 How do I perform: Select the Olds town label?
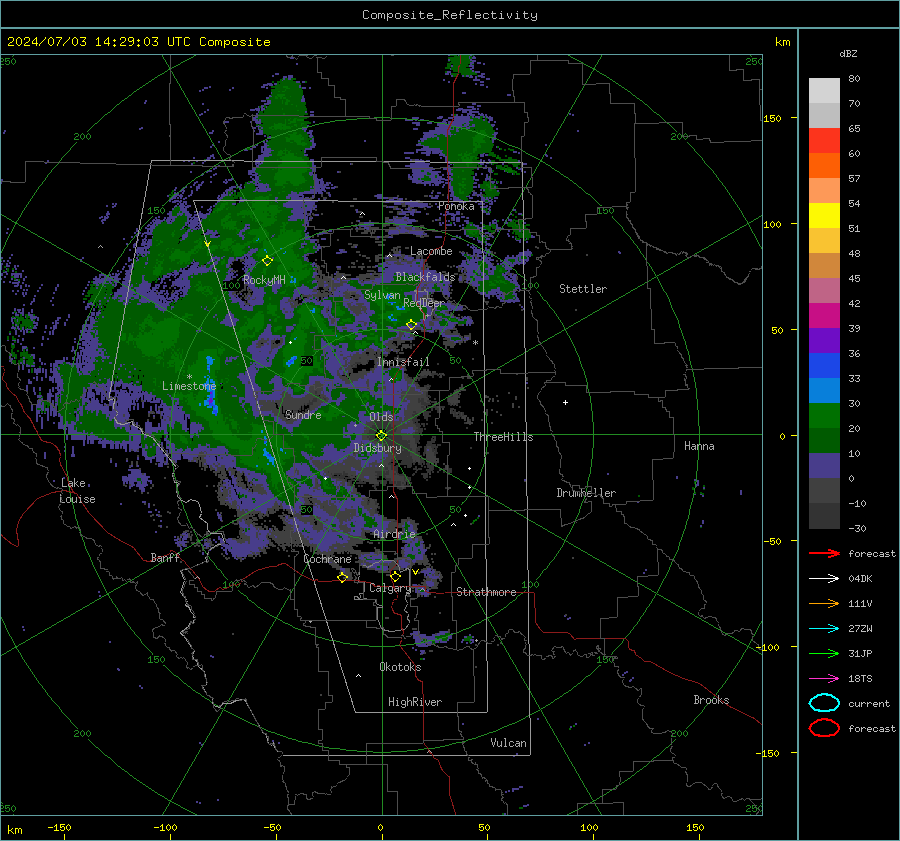381,417
